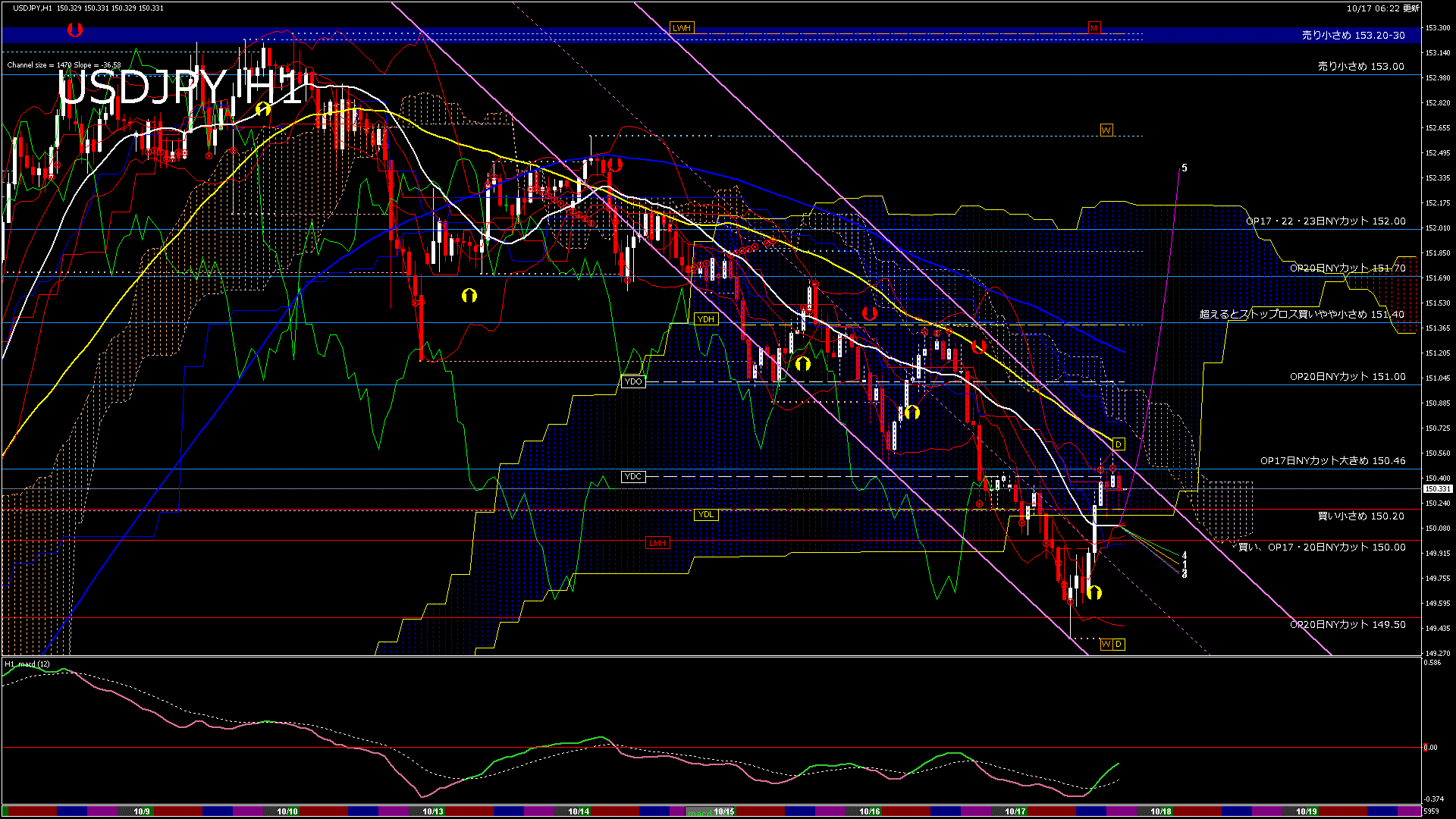Image resolution: width=1456 pixels, height=819 pixels.
Task: Click the H1 macd (12) indicator label
Action: [27, 664]
